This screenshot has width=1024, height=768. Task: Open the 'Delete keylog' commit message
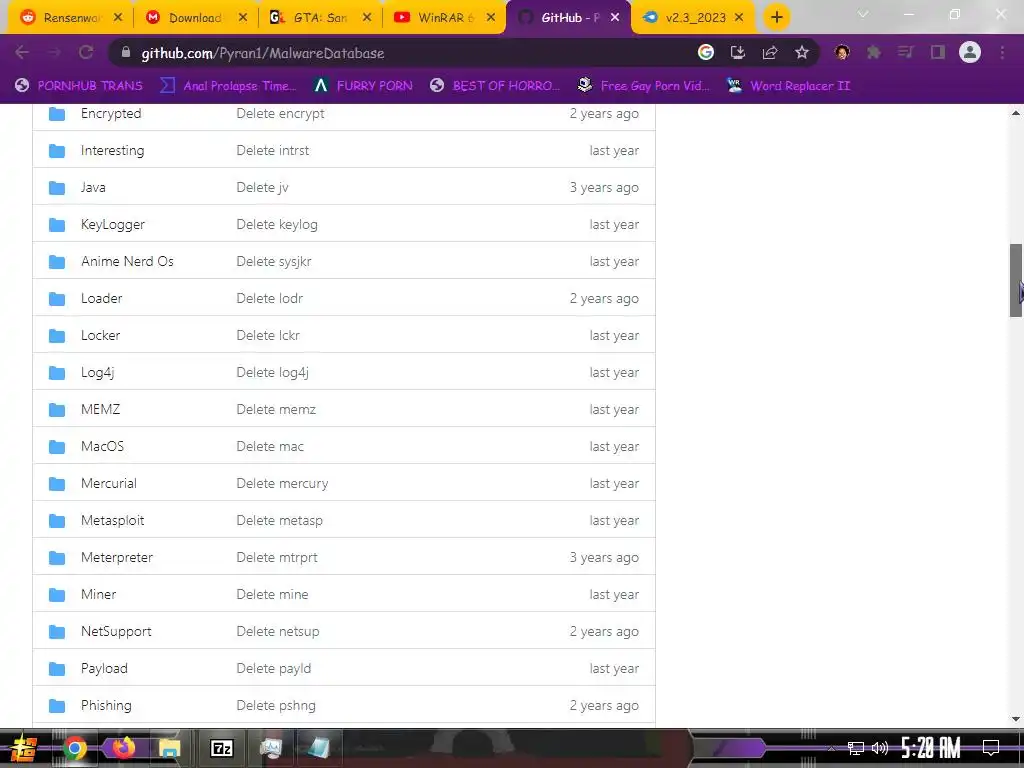point(277,225)
